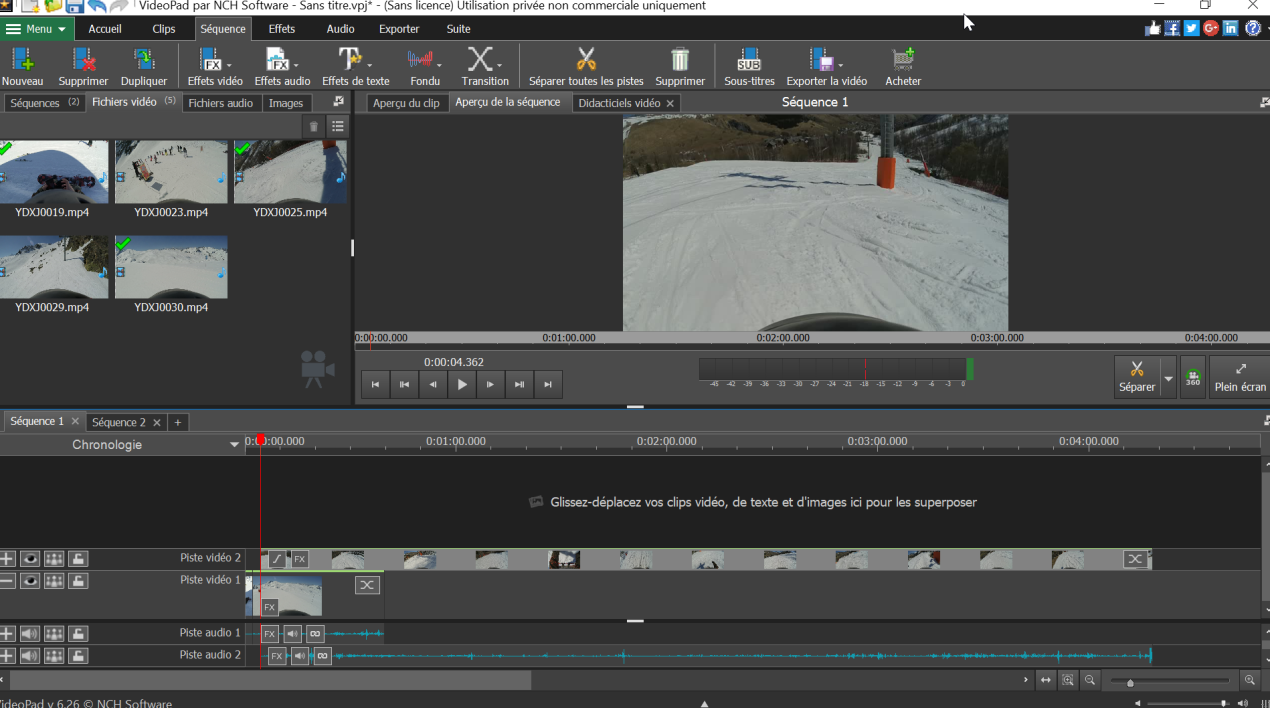Click the timeline zoom slider handle
Viewport: 1270px width, 708px height.
[1130, 682]
